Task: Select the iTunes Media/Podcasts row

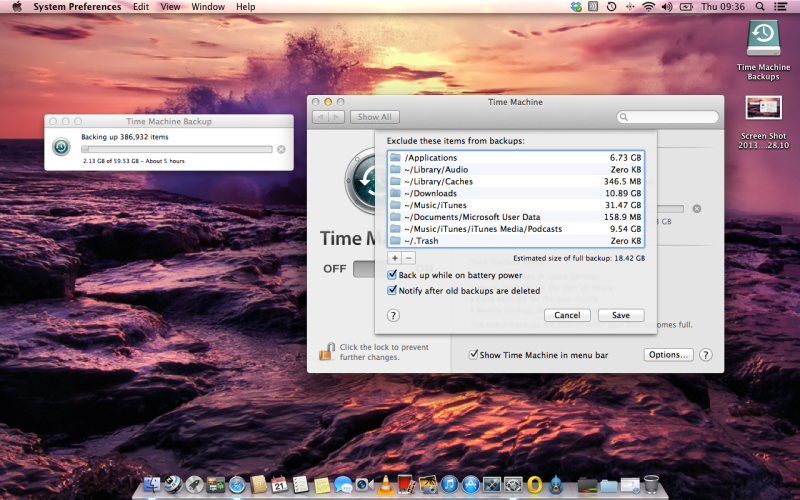Action: 515,229
